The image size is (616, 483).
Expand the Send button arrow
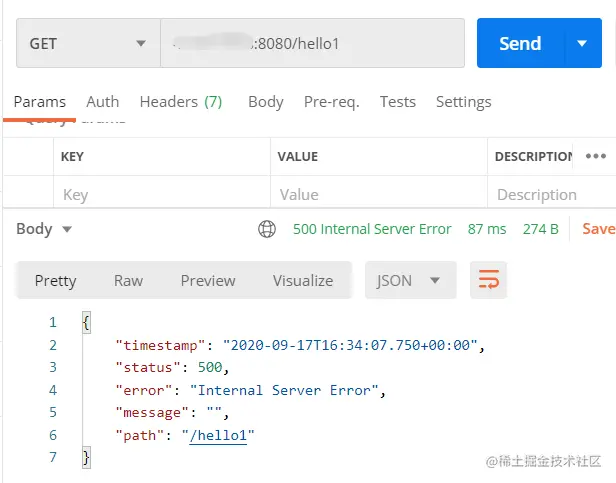[x=582, y=44]
